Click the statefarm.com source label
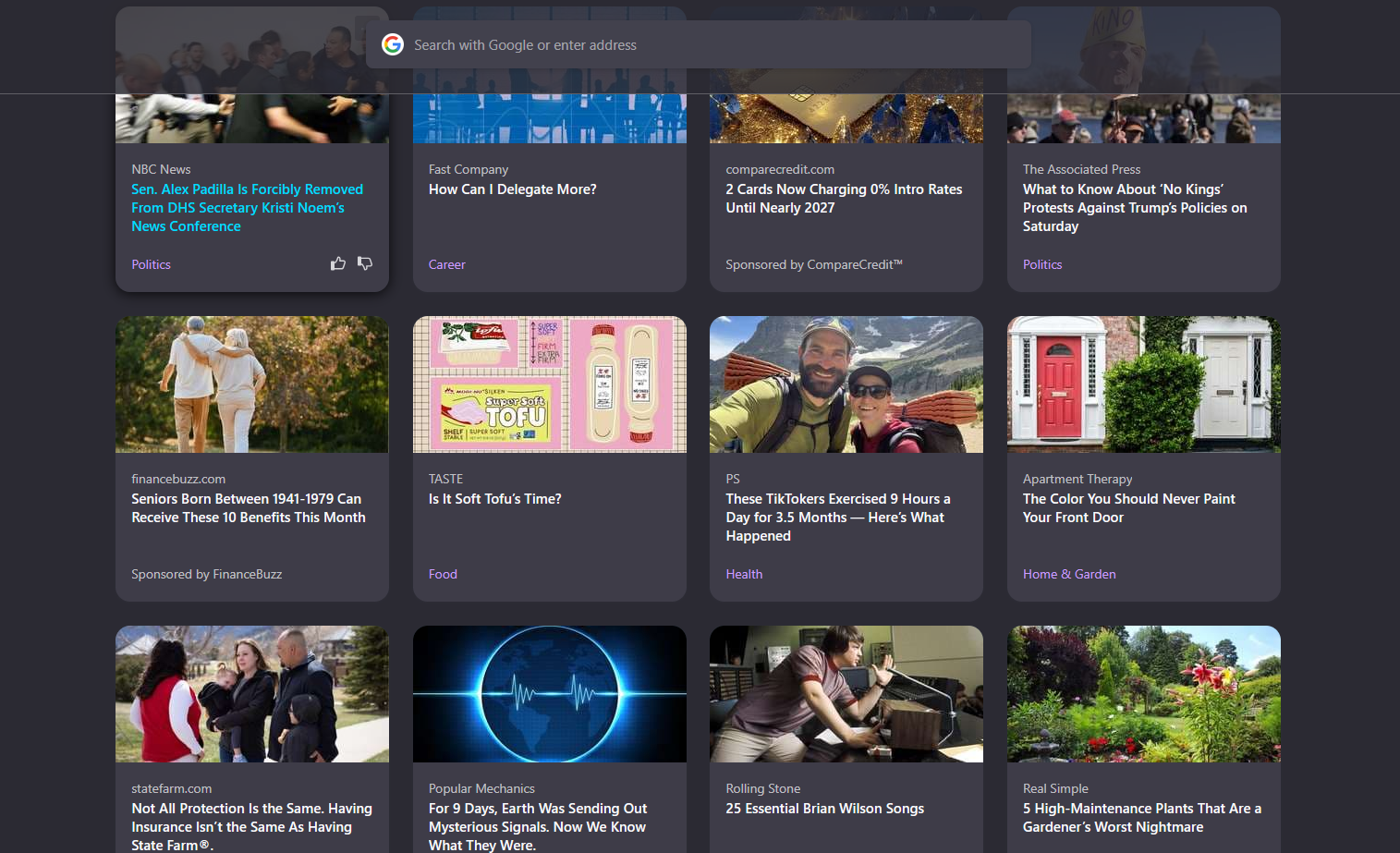1400x853 pixels. (172, 788)
